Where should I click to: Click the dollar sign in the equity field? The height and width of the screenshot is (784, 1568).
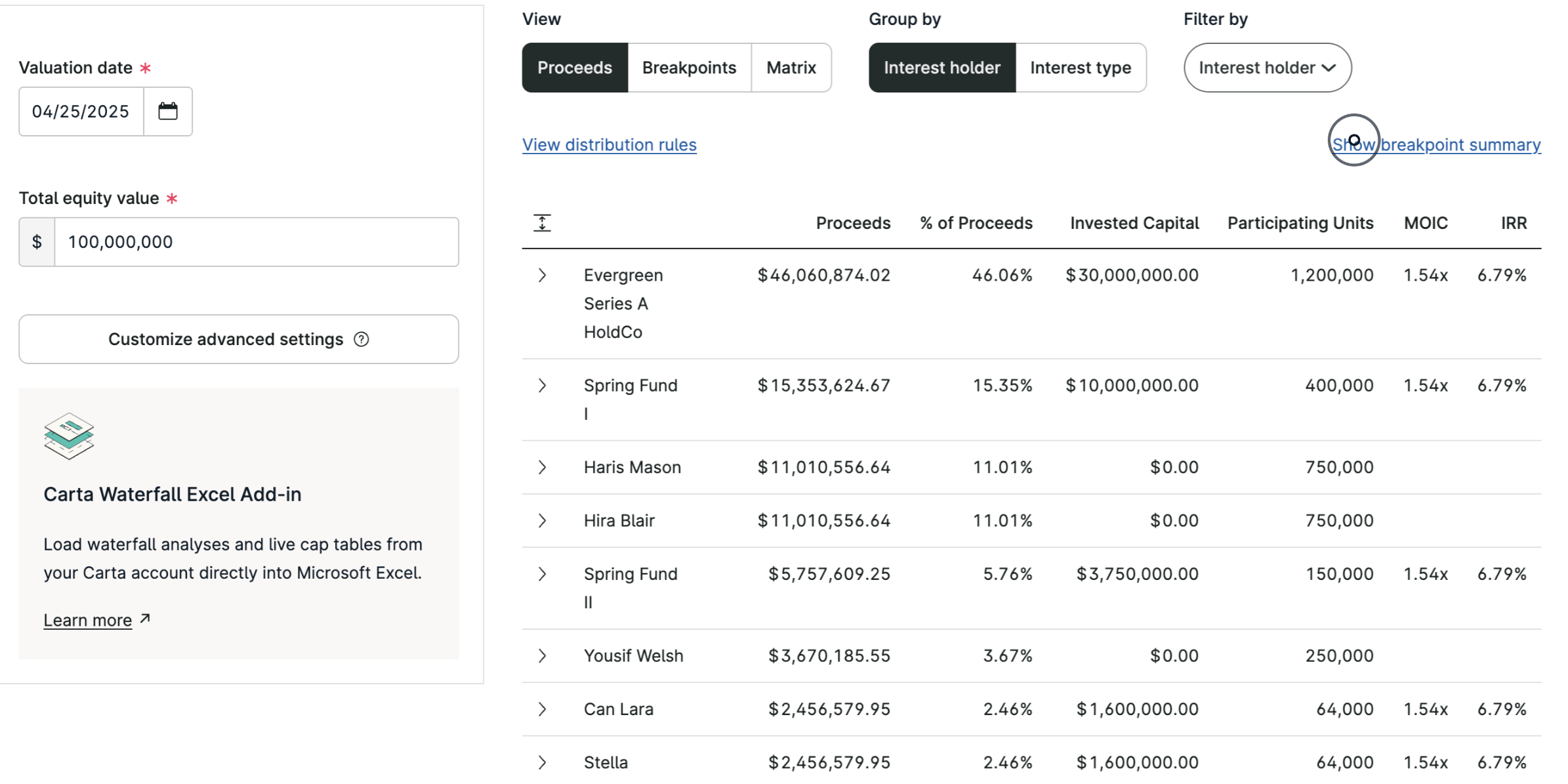[37, 241]
